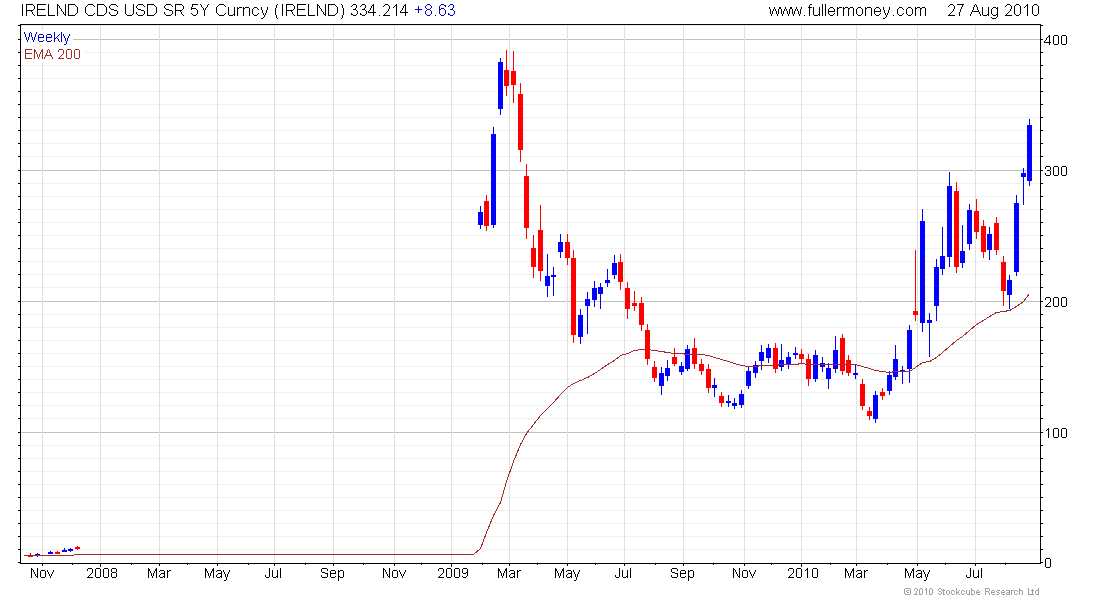1100x600 pixels.
Task: Click the 200 label on the price axis
Action: 1056,302
